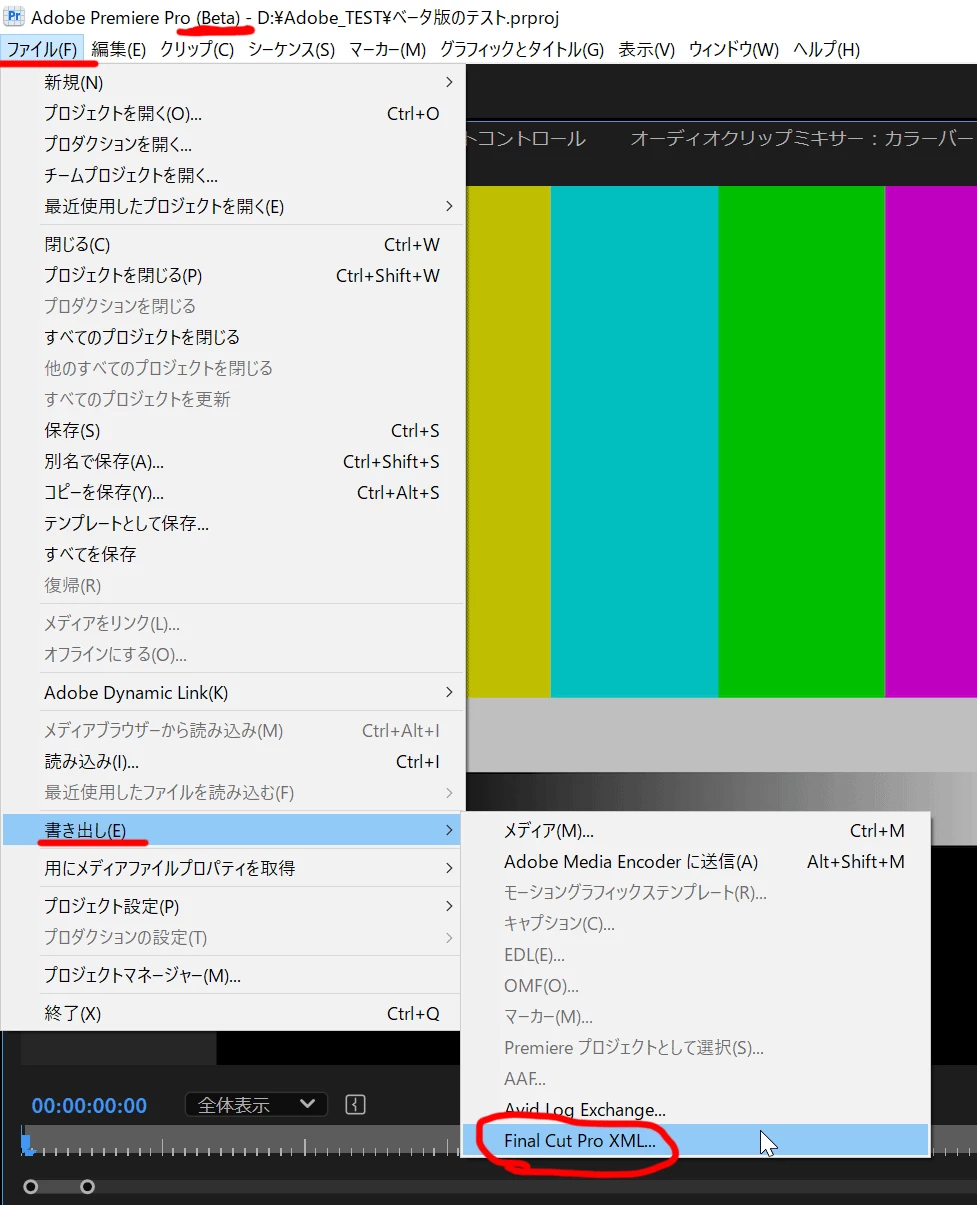Open the ファイル(F) menu

tap(42, 49)
